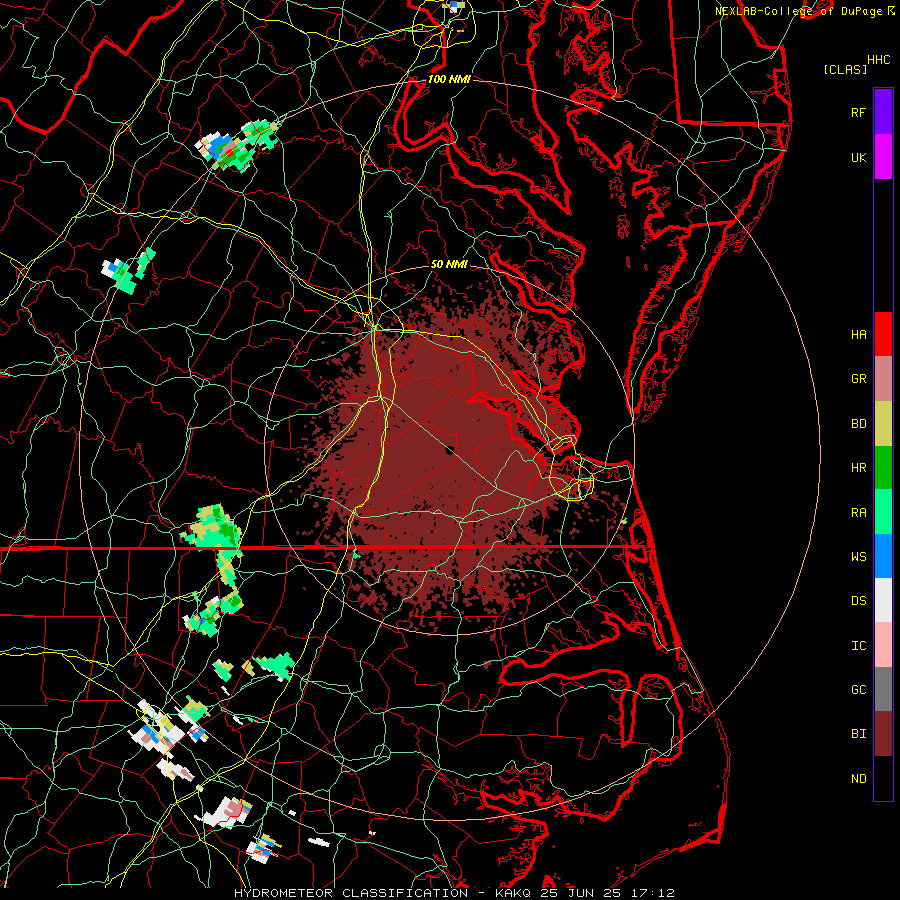Click the BD yellow legend swatch
Viewport: 900px width, 900px height.
883,424
